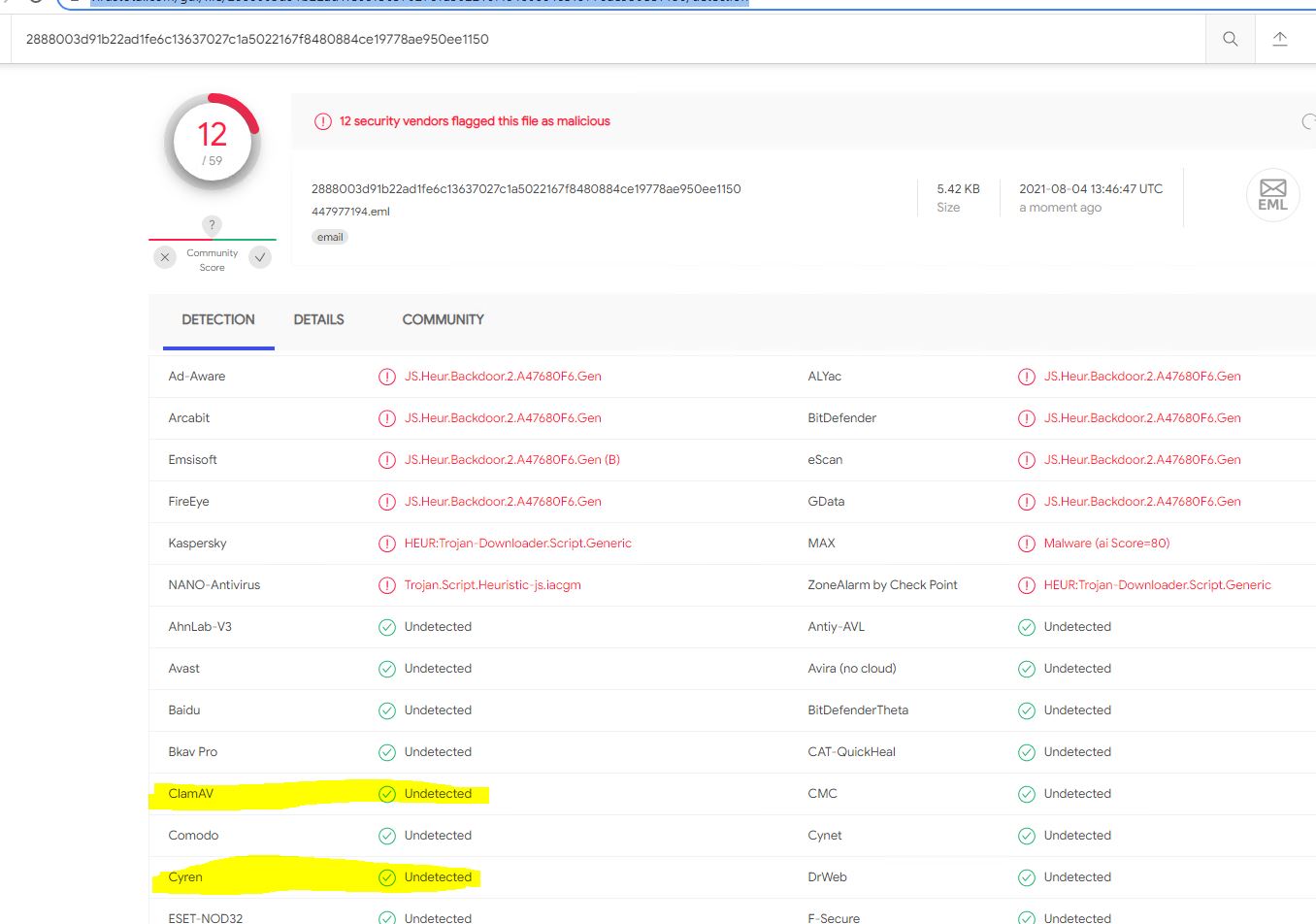
Task: Click the question mark community score badge
Action: (x=212, y=225)
